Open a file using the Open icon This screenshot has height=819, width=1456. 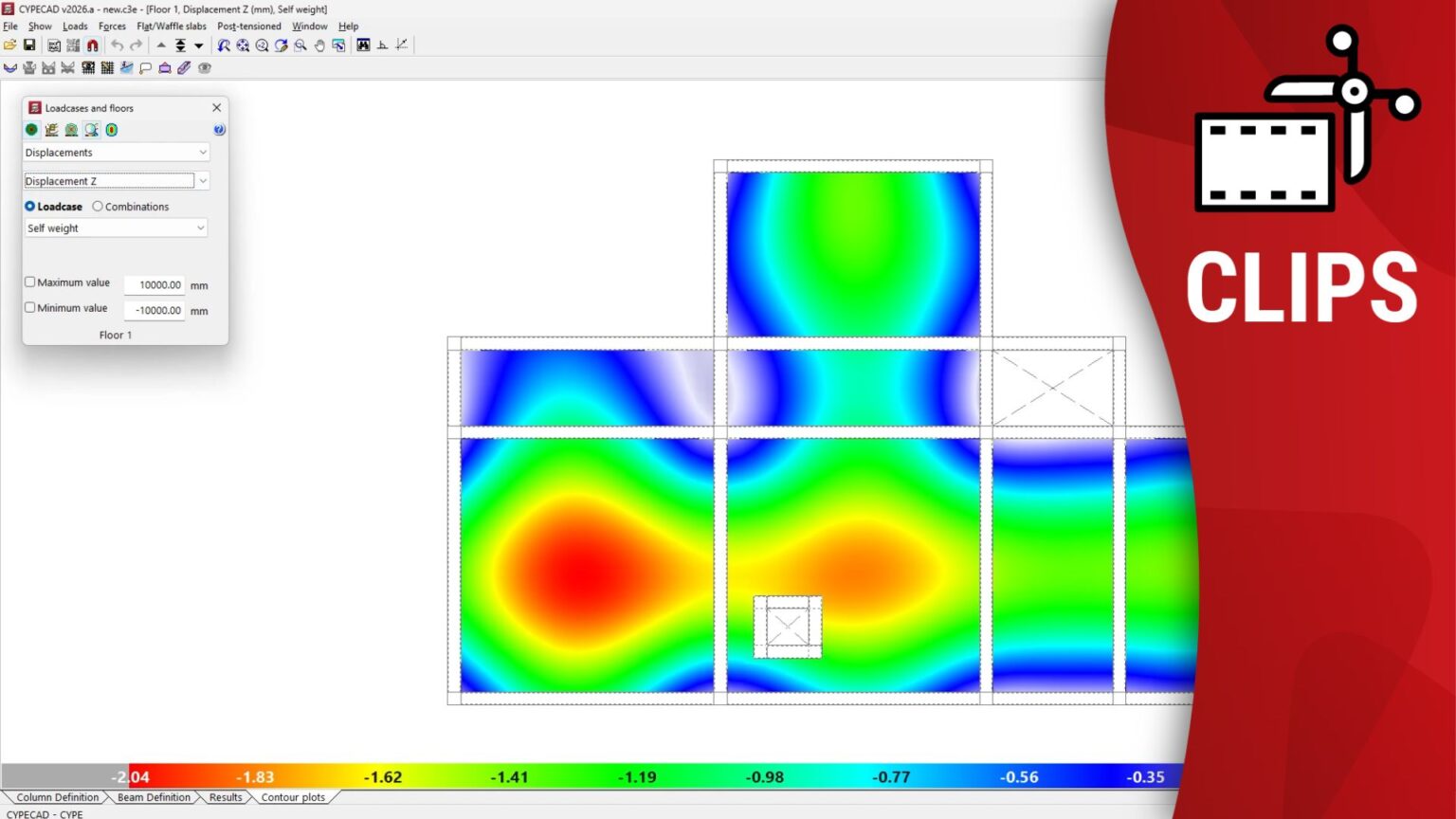click(9, 45)
